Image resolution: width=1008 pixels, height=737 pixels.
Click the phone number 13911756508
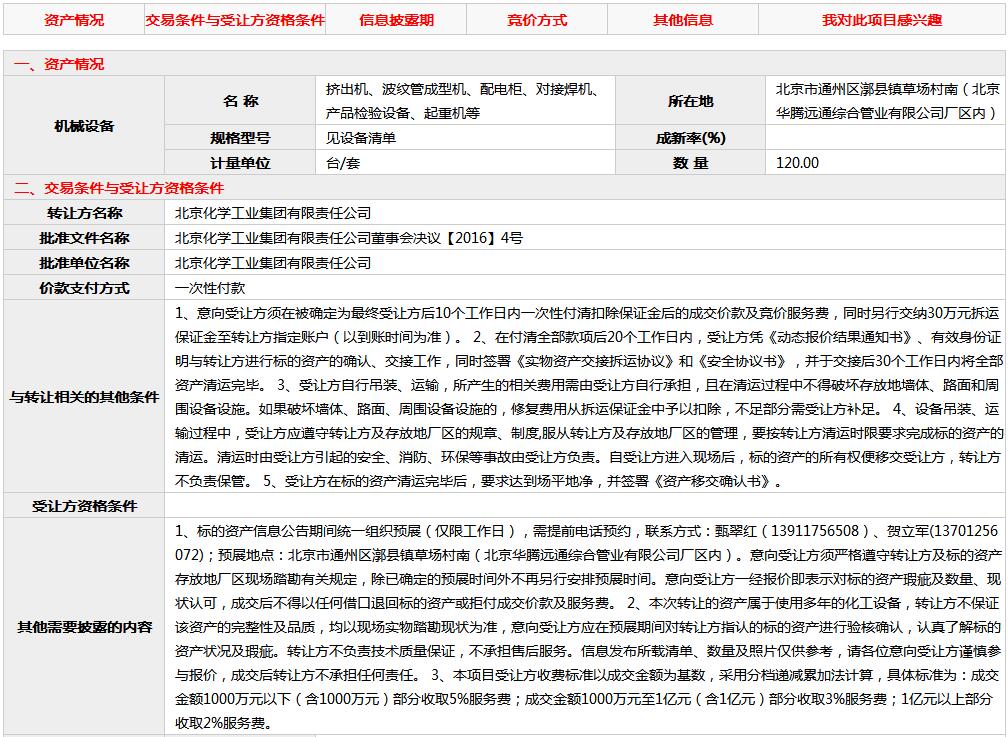click(814, 531)
